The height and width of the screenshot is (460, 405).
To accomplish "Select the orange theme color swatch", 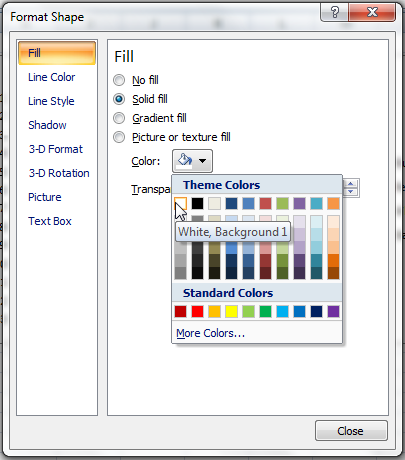I will click(x=333, y=203).
